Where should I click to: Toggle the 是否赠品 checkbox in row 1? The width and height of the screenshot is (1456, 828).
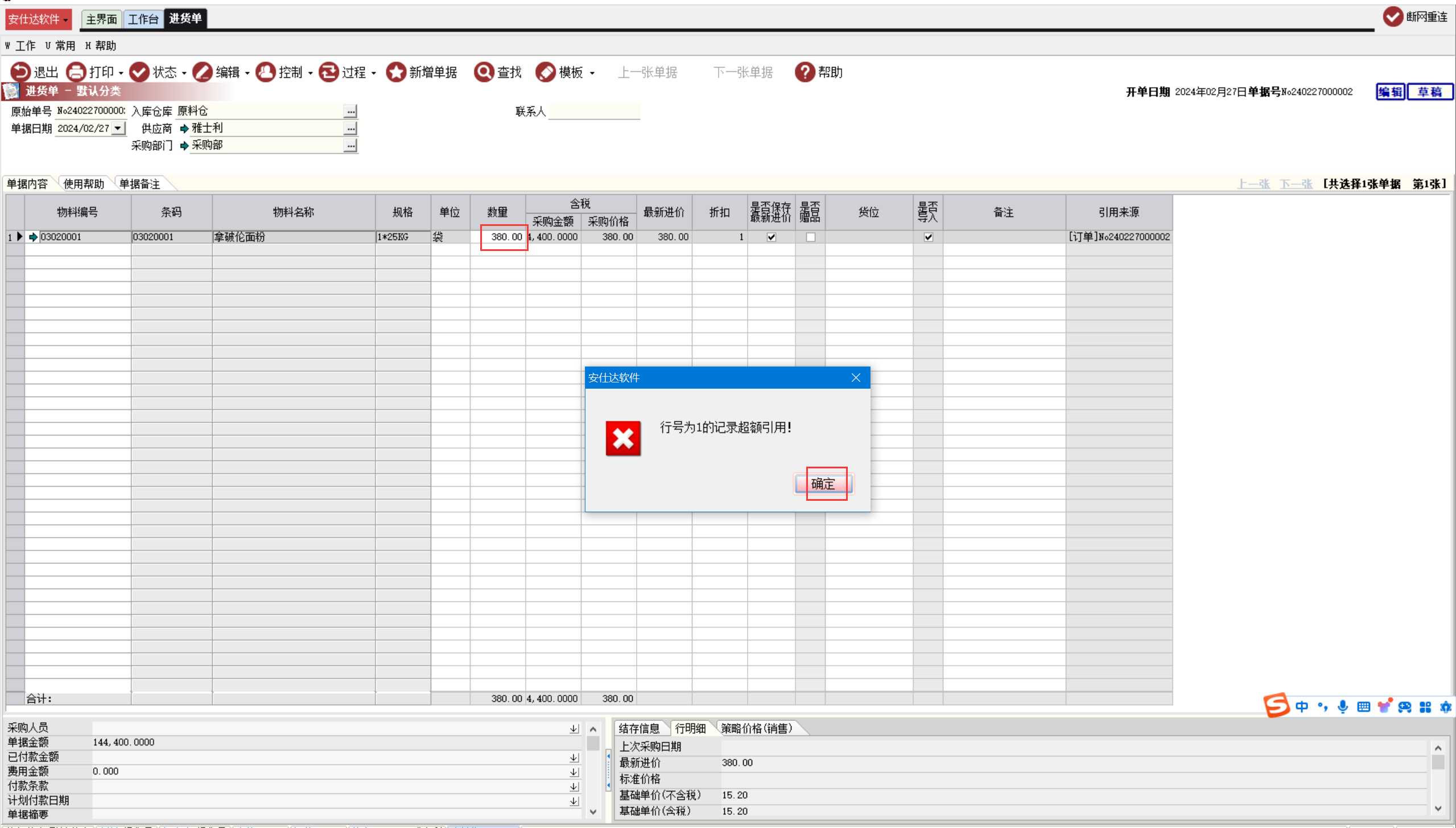811,237
